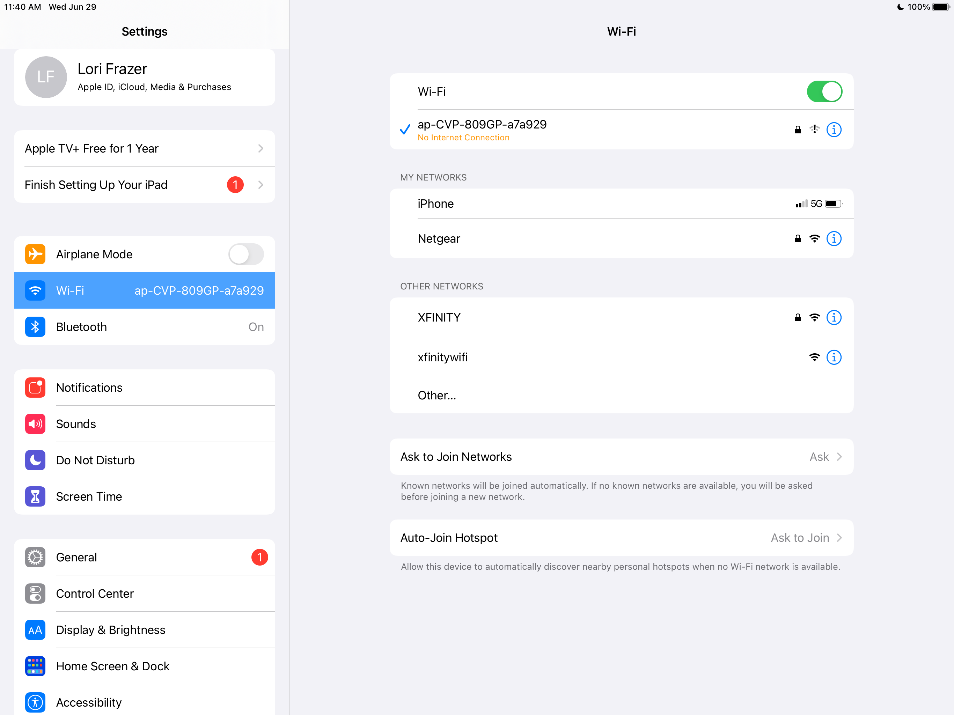The width and height of the screenshot is (954, 715).
Task: Open Notifications settings icon
Action: point(35,388)
